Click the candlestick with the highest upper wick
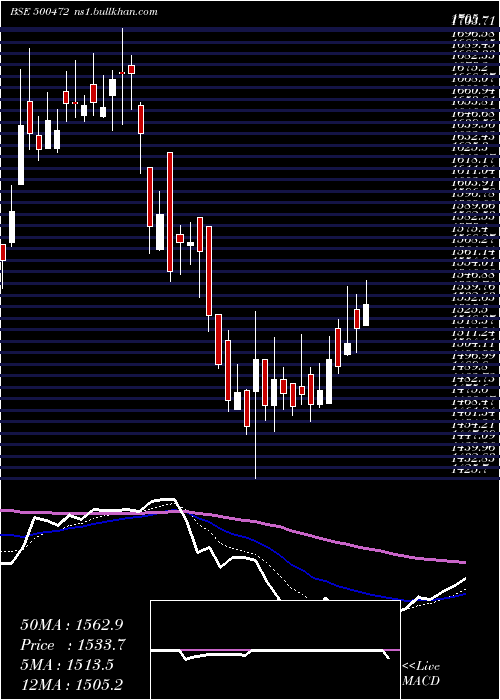The height and width of the screenshot is (700, 500). tap(122, 72)
